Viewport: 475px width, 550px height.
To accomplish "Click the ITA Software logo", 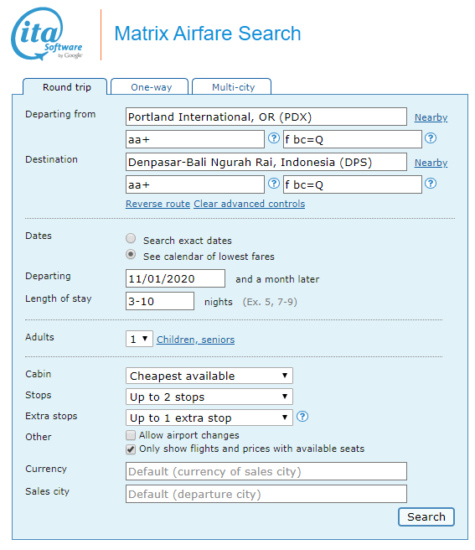I will click(x=46, y=34).
